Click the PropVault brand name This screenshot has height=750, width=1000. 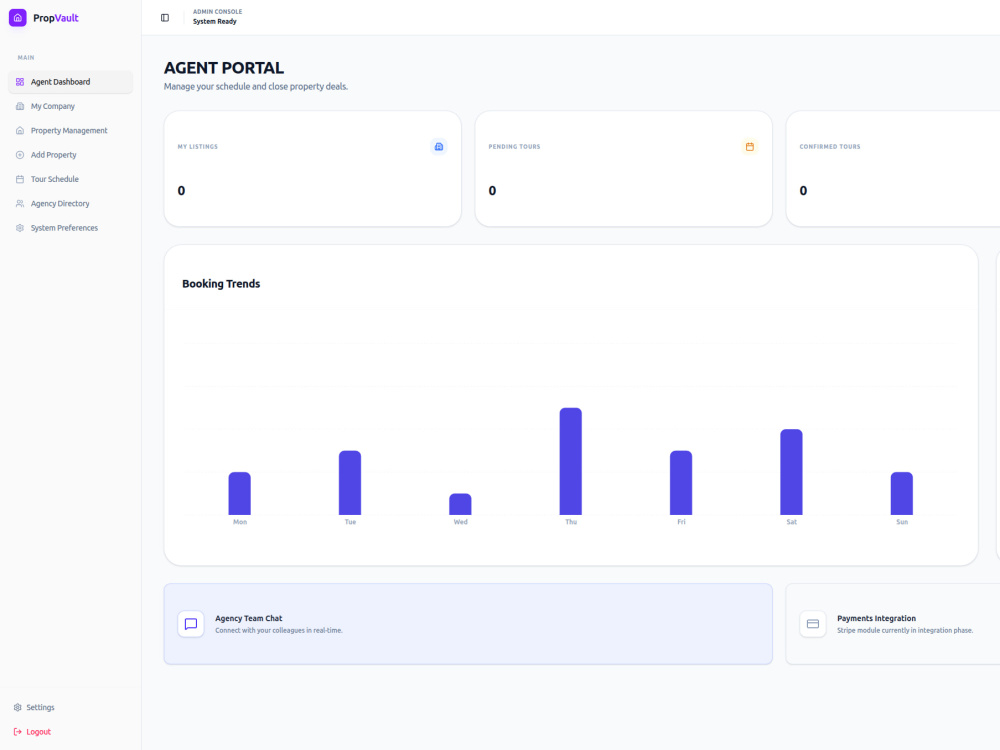[x=55, y=18]
